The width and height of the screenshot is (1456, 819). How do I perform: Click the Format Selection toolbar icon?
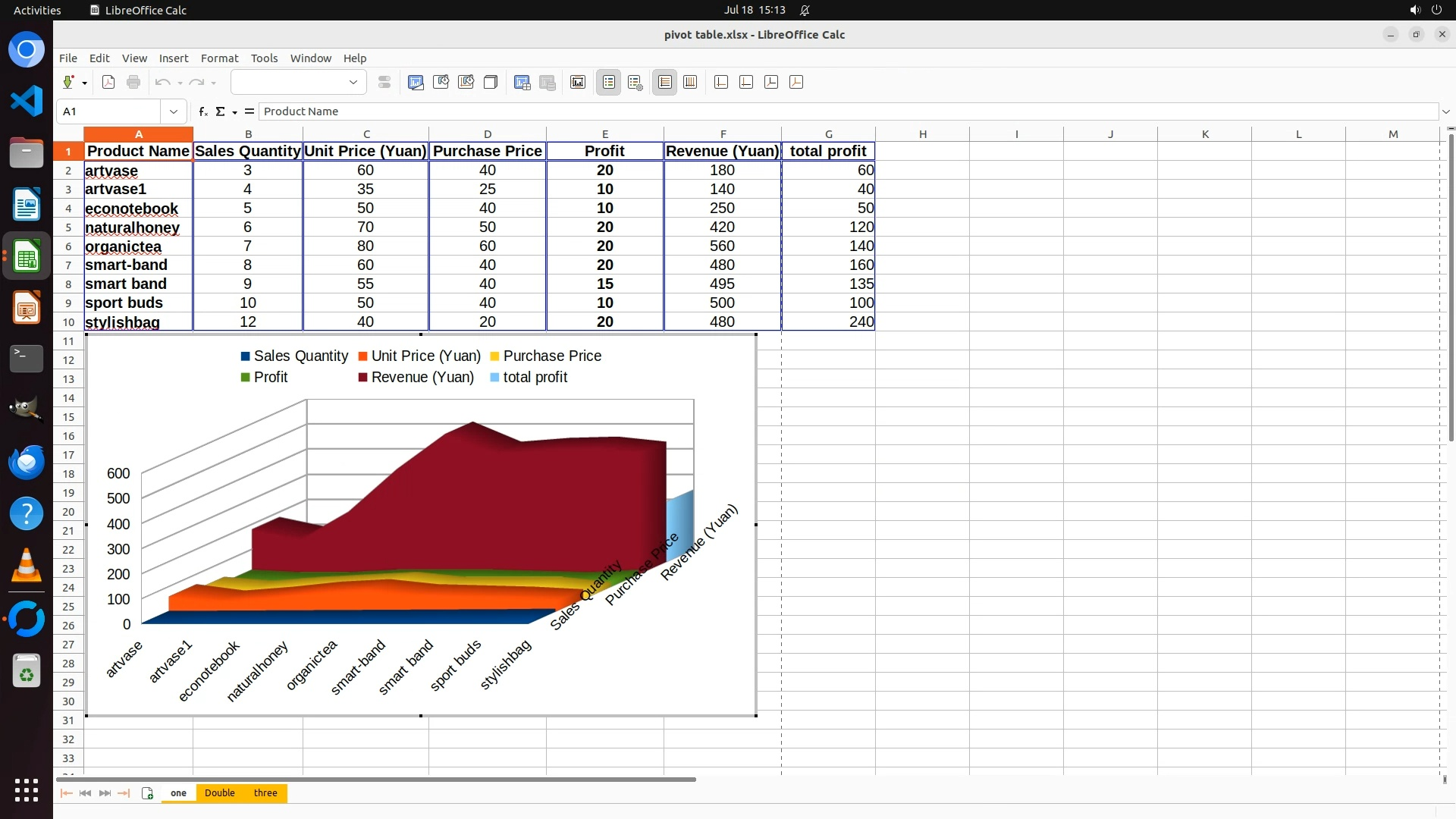[x=384, y=82]
